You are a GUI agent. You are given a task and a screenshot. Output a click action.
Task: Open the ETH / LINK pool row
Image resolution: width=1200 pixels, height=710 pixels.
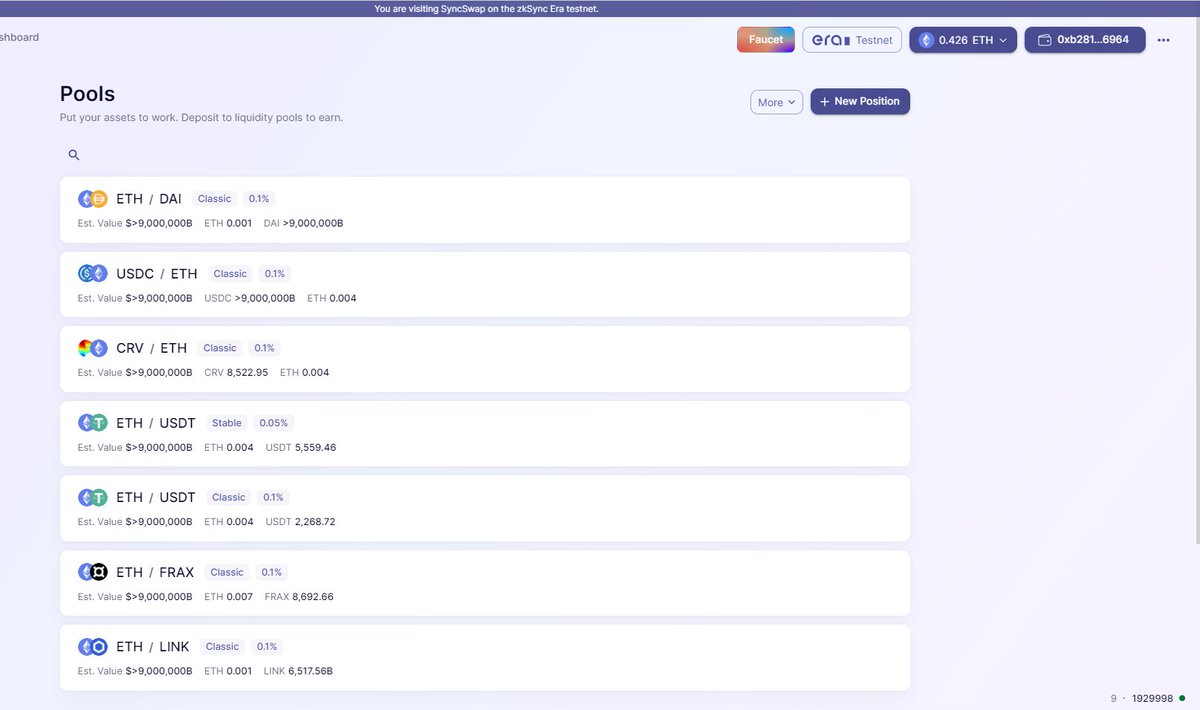(485, 658)
